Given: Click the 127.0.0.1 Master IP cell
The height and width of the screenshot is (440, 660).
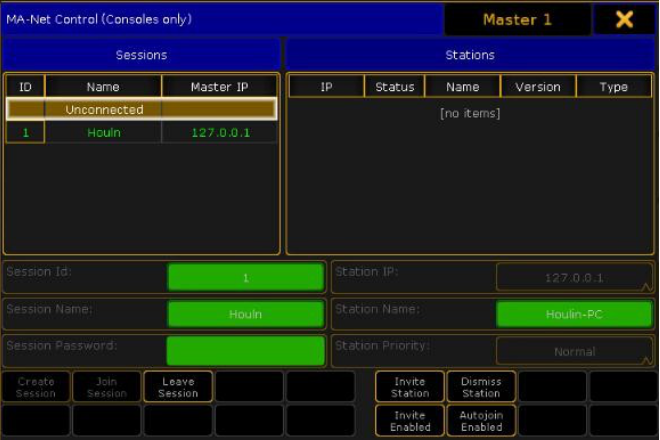Looking at the screenshot, I should tap(221, 133).
